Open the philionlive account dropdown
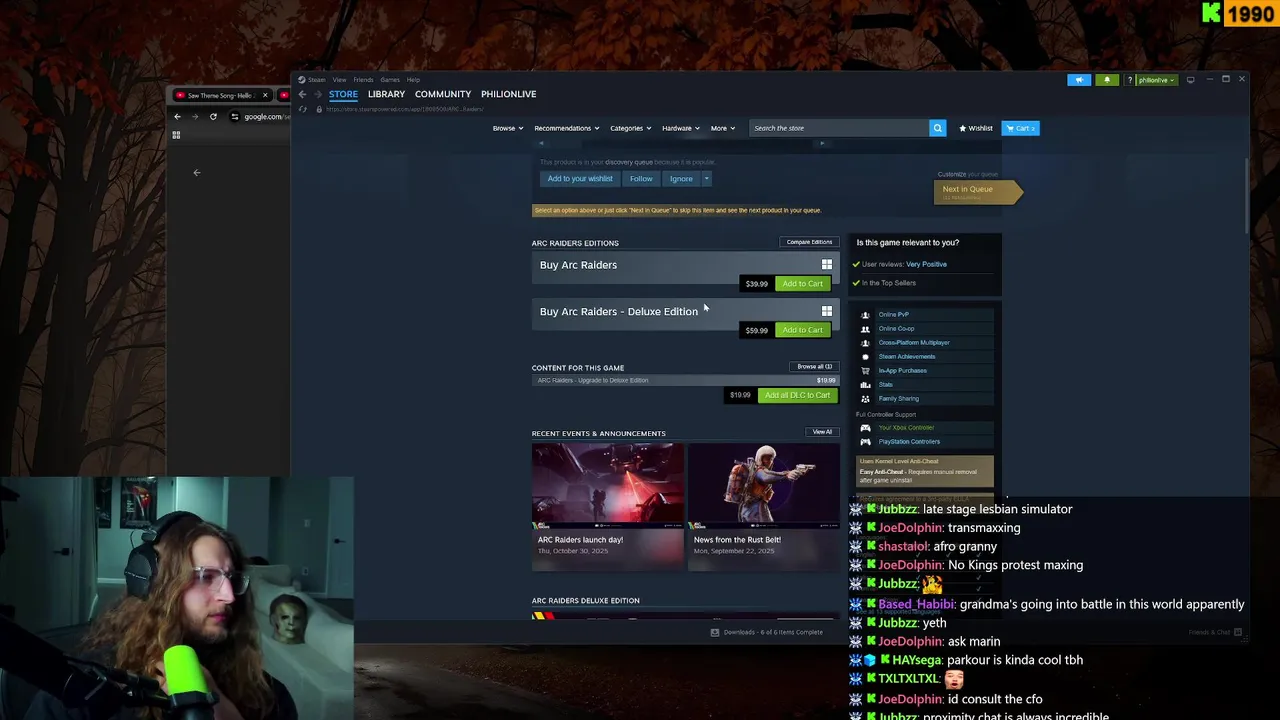The height and width of the screenshot is (720, 1280). click(x=1157, y=80)
